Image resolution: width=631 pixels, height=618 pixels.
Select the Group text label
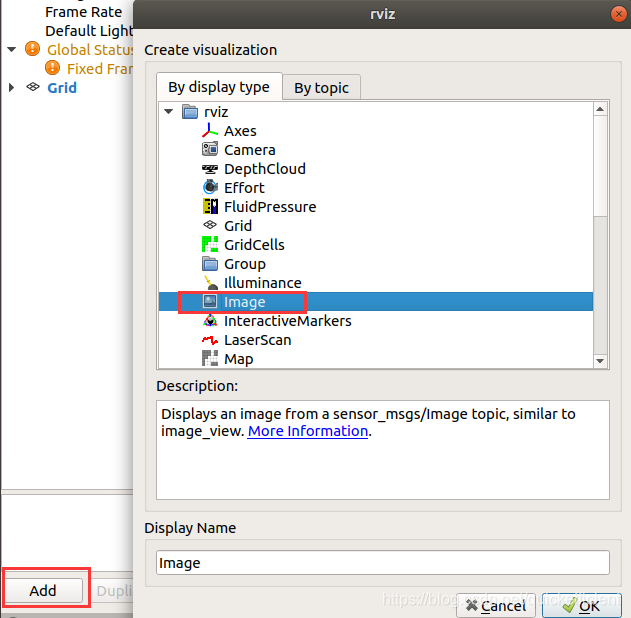245,264
